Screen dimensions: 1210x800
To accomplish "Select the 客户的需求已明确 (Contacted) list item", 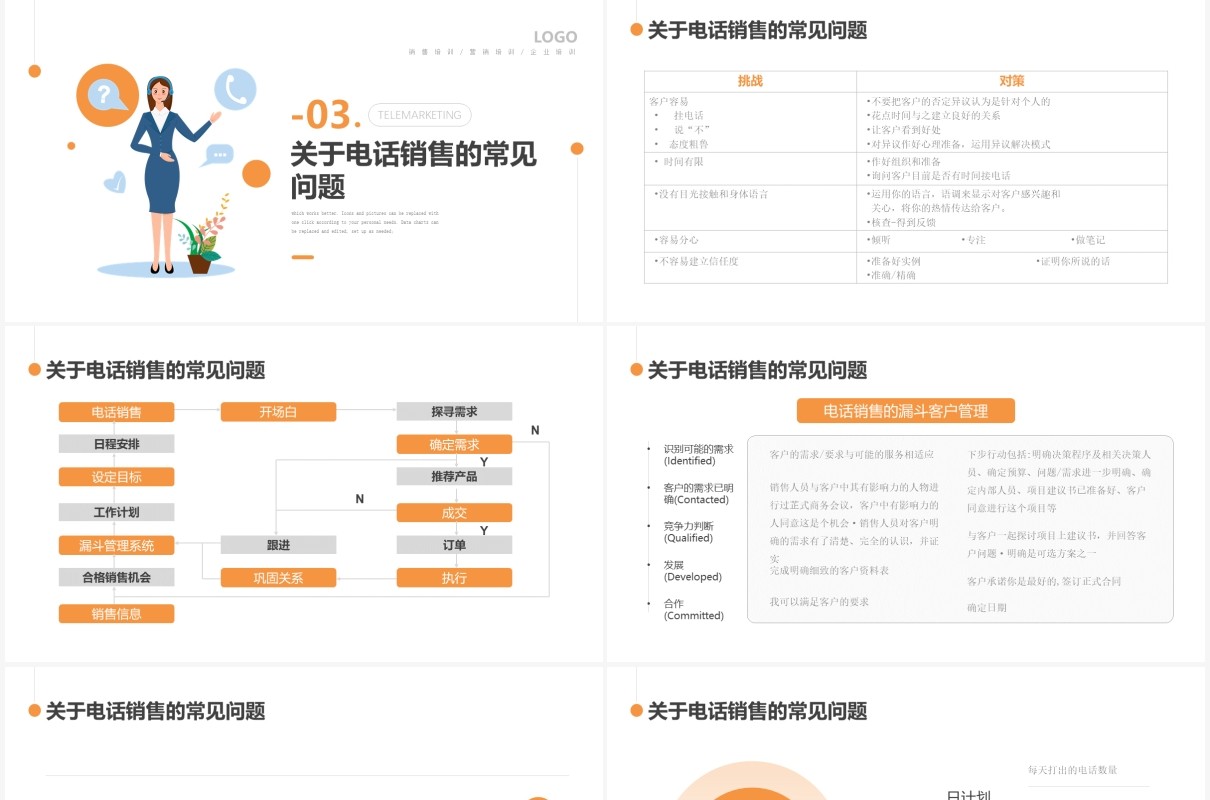I will (x=698, y=494).
